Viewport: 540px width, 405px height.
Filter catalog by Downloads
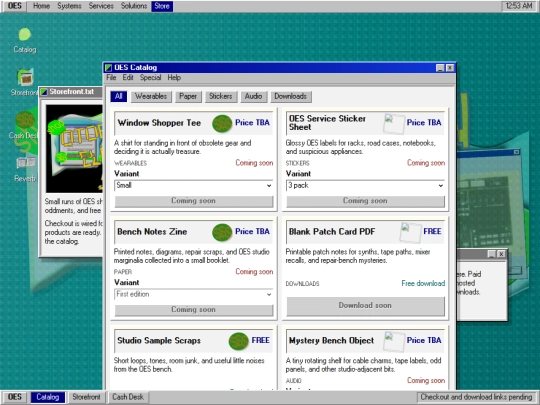(x=291, y=96)
